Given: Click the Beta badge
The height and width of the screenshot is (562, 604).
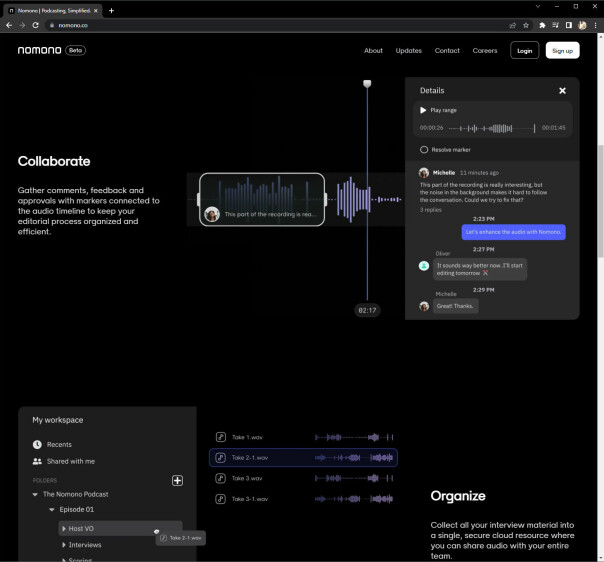Looking at the screenshot, I should (76, 50).
